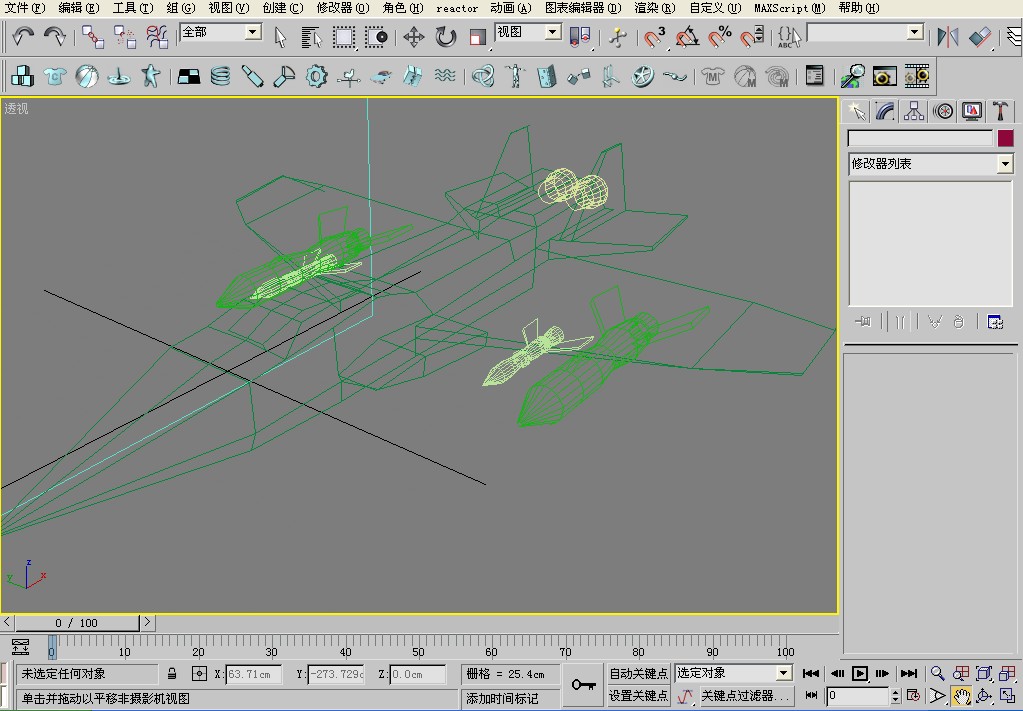Open the 文件 menu

coord(25,8)
